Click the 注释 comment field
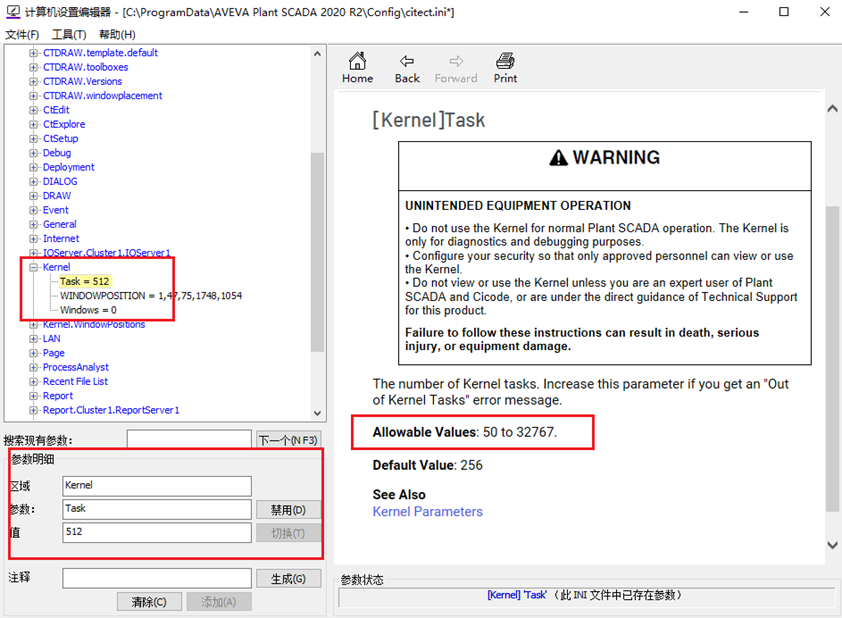Viewport: 842px width, 618px height. tap(157, 578)
